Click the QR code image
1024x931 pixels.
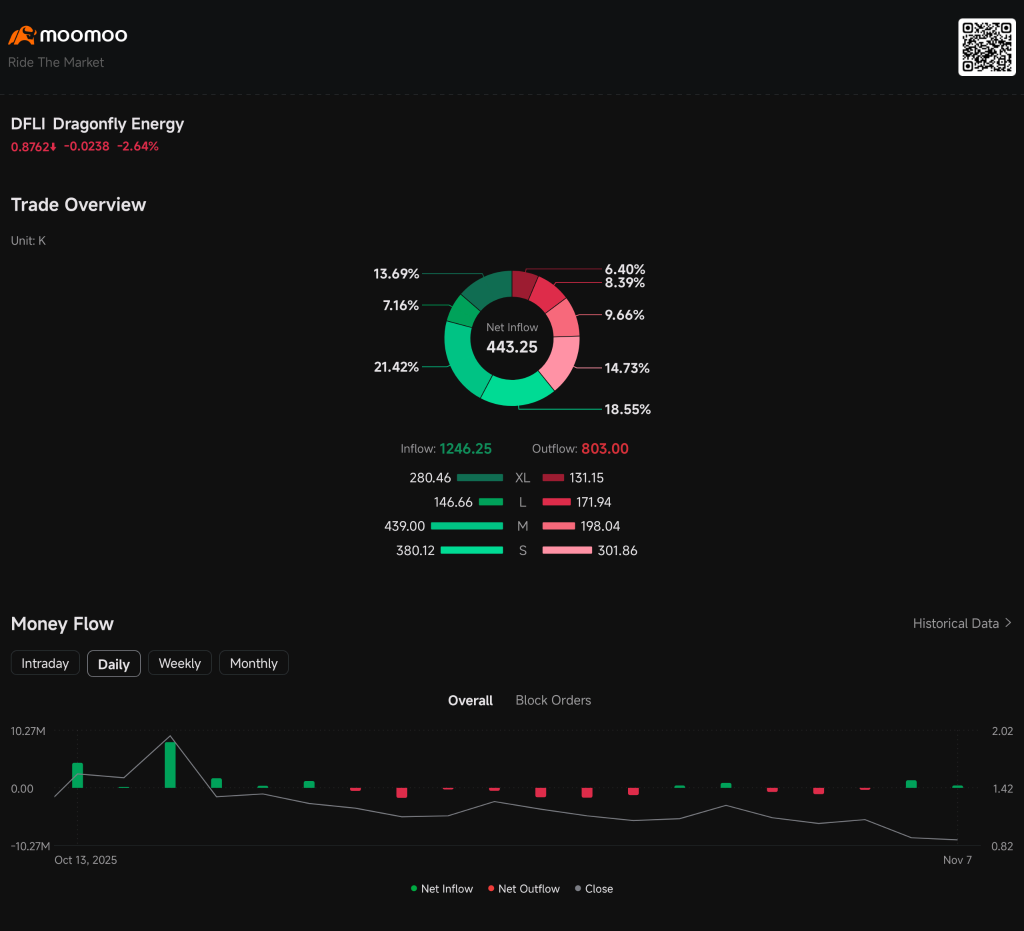point(986,47)
